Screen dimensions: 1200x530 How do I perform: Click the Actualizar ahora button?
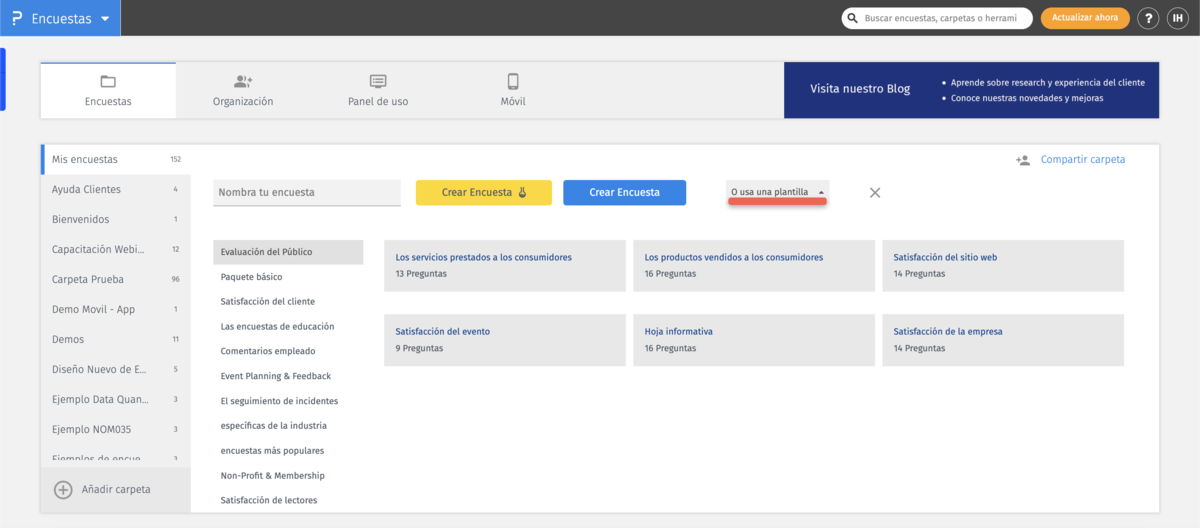1085,18
